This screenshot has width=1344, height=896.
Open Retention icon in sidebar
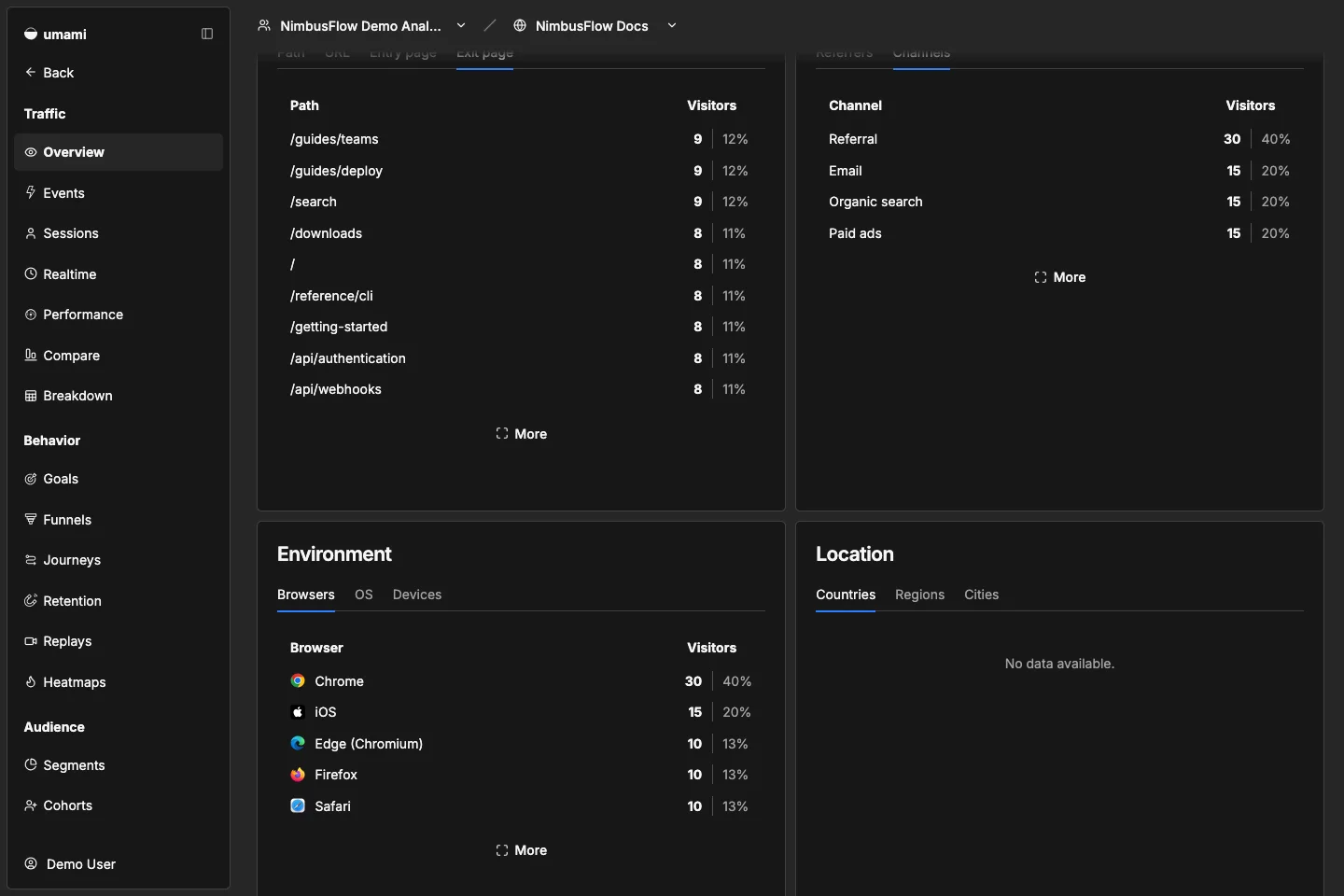tap(31, 600)
